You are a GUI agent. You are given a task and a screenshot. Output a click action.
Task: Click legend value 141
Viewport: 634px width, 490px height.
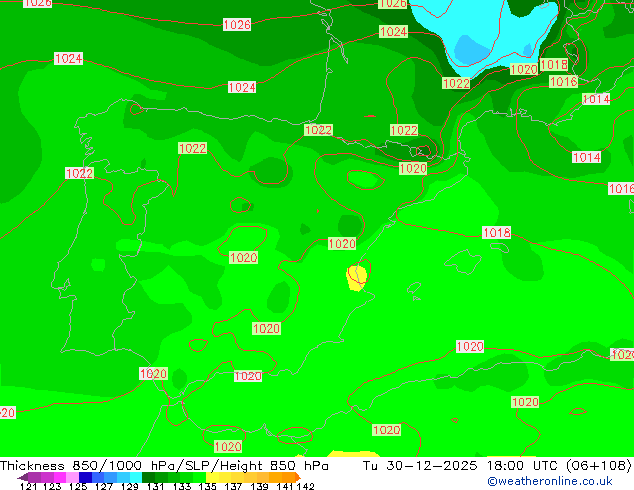click(285, 486)
